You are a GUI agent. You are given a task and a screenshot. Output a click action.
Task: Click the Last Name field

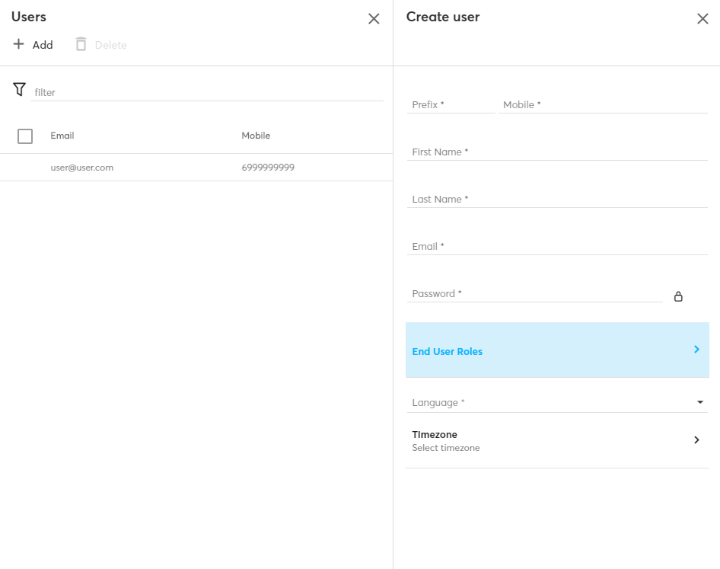pyautogui.click(x=558, y=199)
